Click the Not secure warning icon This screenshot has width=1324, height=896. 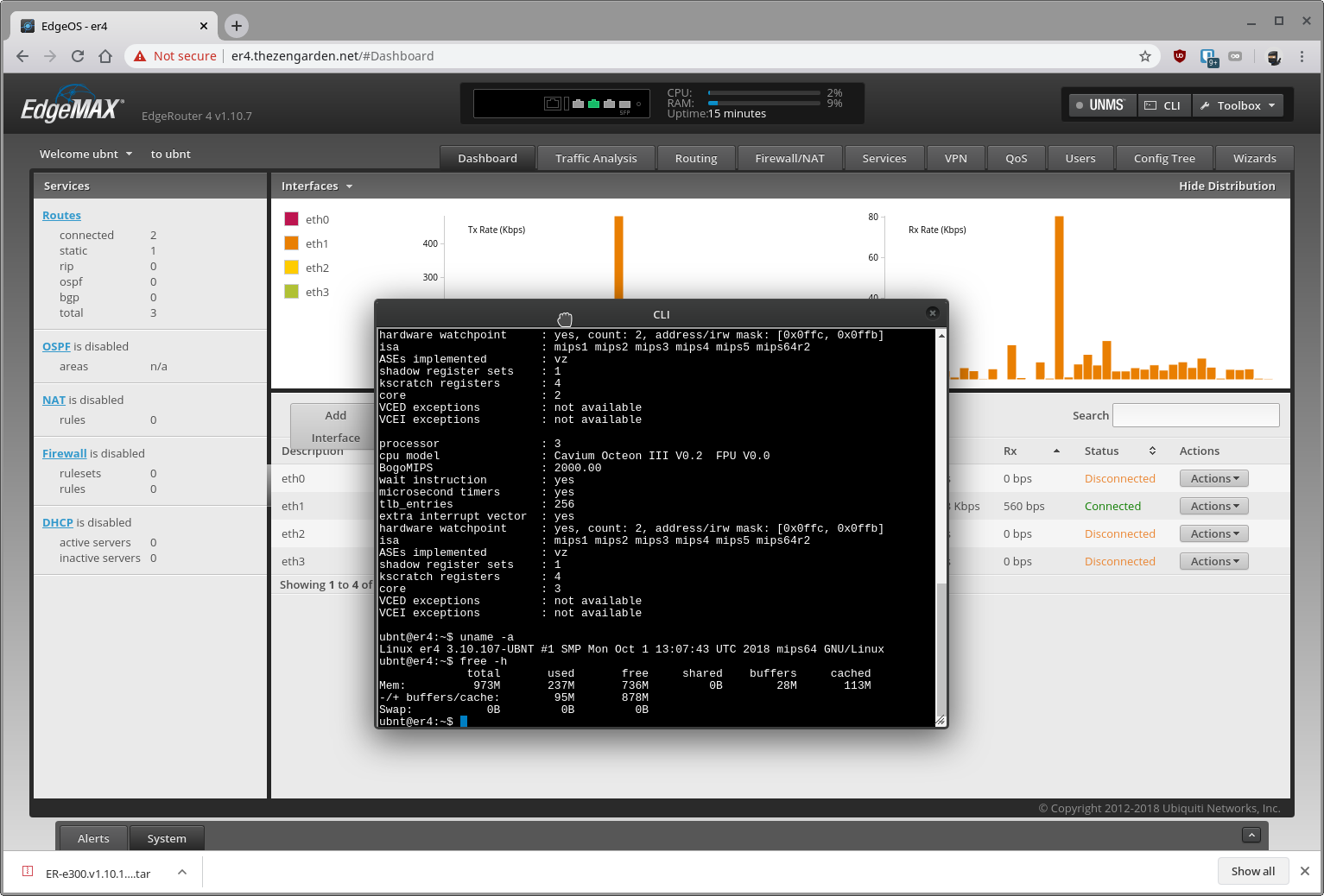pyautogui.click(x=140, y=56)
